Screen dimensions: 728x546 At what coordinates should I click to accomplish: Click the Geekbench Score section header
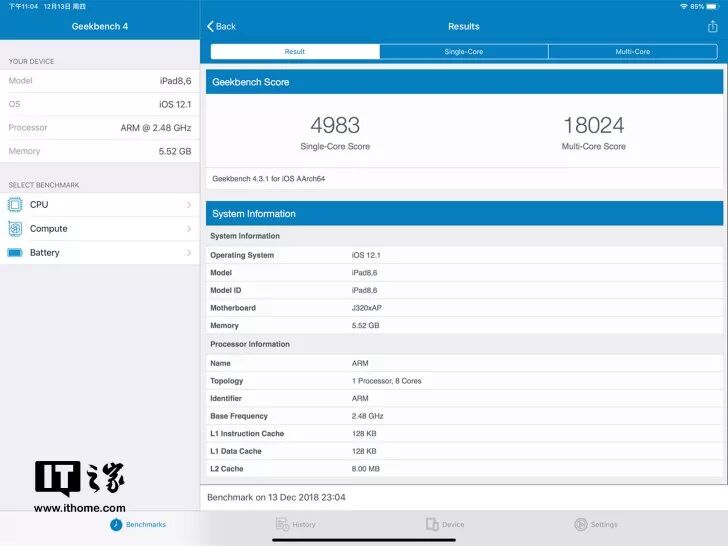tap(464, 82)
